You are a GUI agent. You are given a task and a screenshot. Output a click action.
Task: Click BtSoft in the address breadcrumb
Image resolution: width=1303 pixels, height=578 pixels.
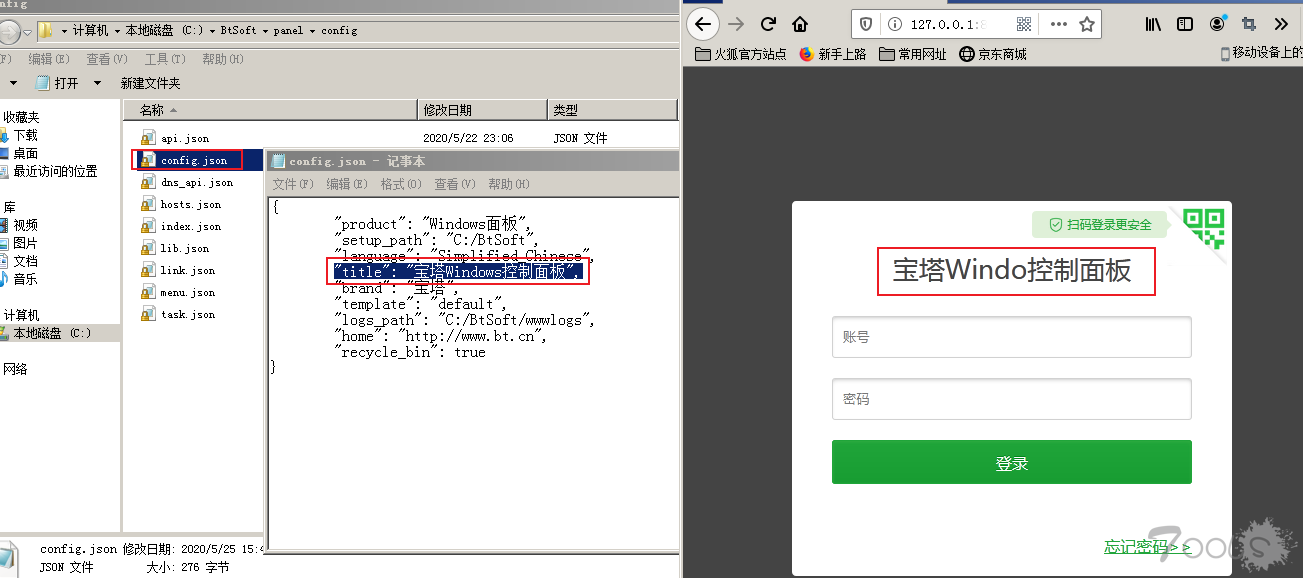(x=239, y=31)
